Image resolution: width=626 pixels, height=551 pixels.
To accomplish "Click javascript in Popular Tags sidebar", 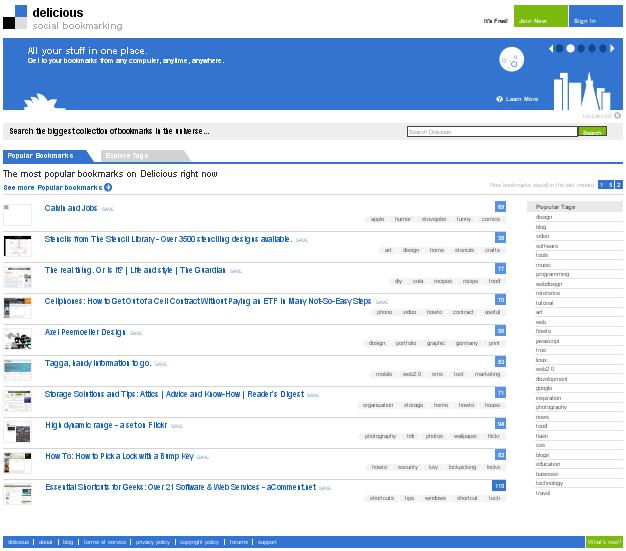I will click(x=547, y=341).
